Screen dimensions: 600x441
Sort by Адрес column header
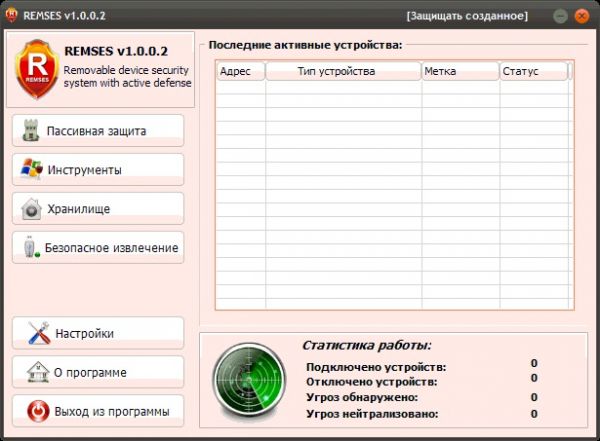pyautogui.click(x=241, y=71)
